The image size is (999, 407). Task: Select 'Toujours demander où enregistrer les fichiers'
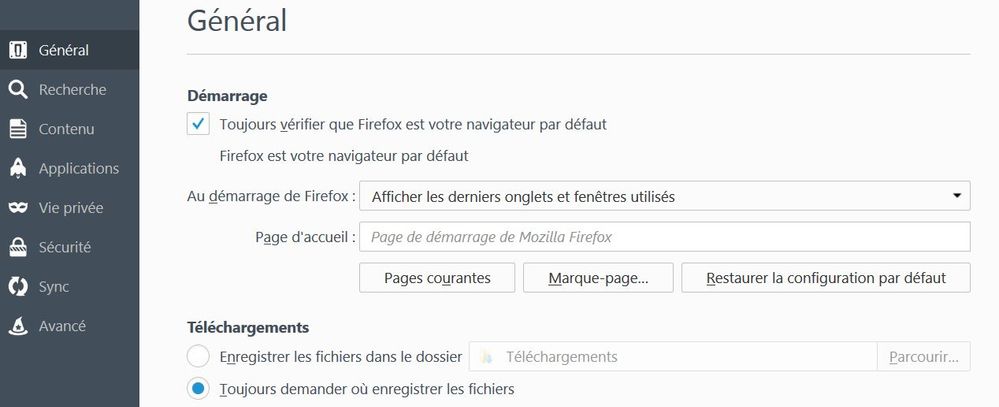click(198, 388)
